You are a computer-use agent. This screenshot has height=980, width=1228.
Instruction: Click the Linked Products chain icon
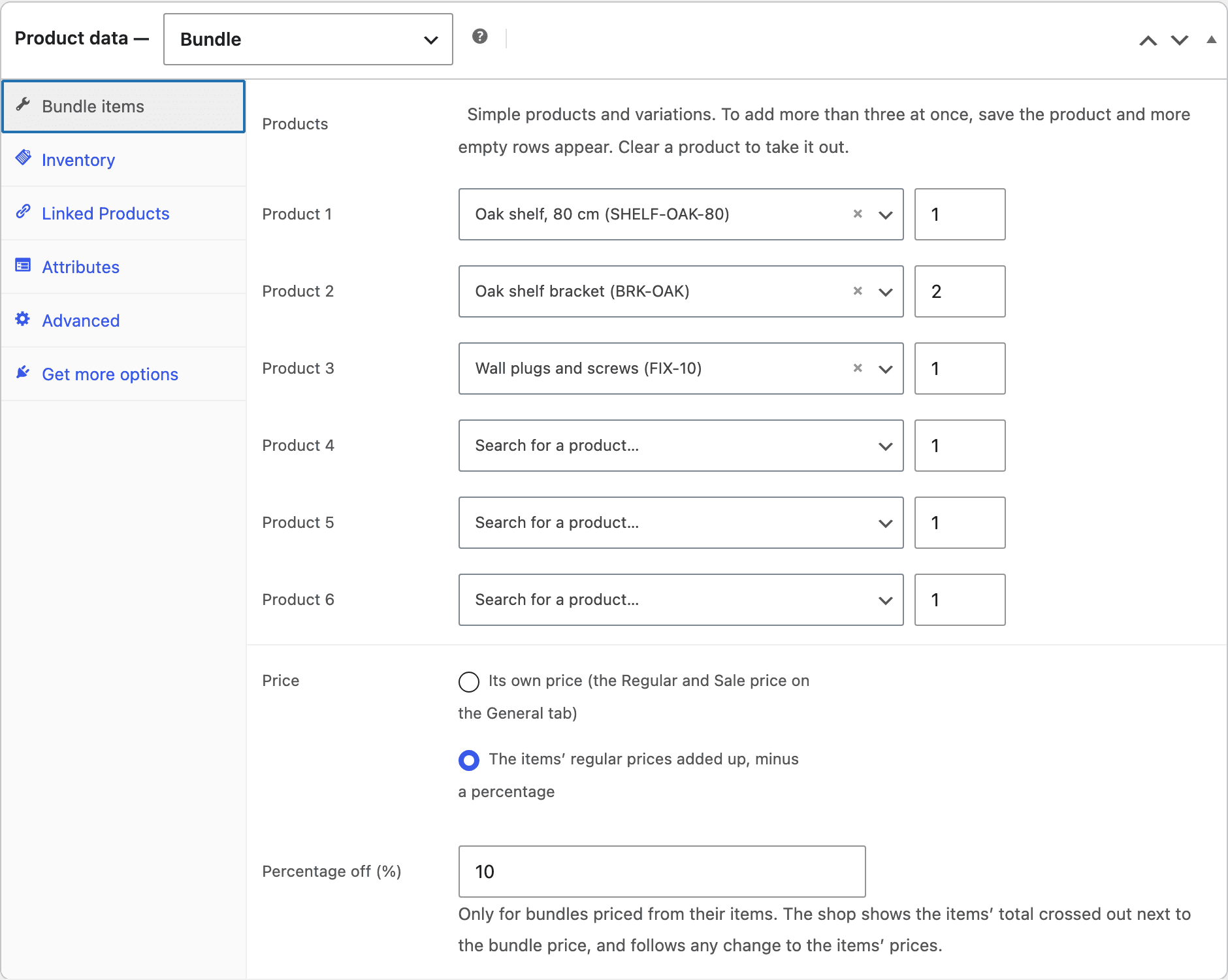pos(24,211)
